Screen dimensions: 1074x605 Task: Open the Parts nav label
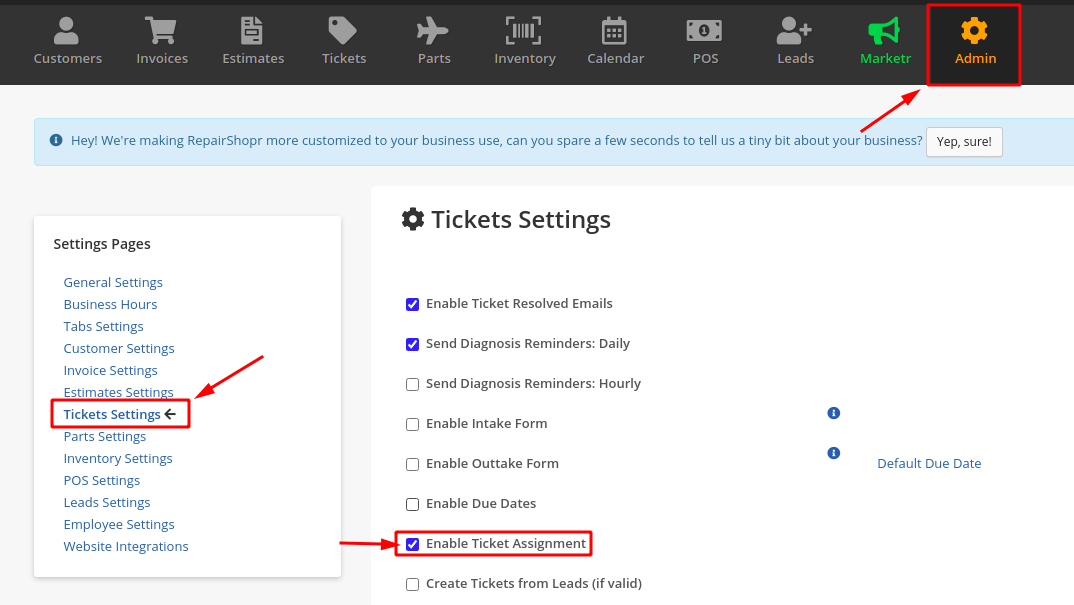coord(434,58)
